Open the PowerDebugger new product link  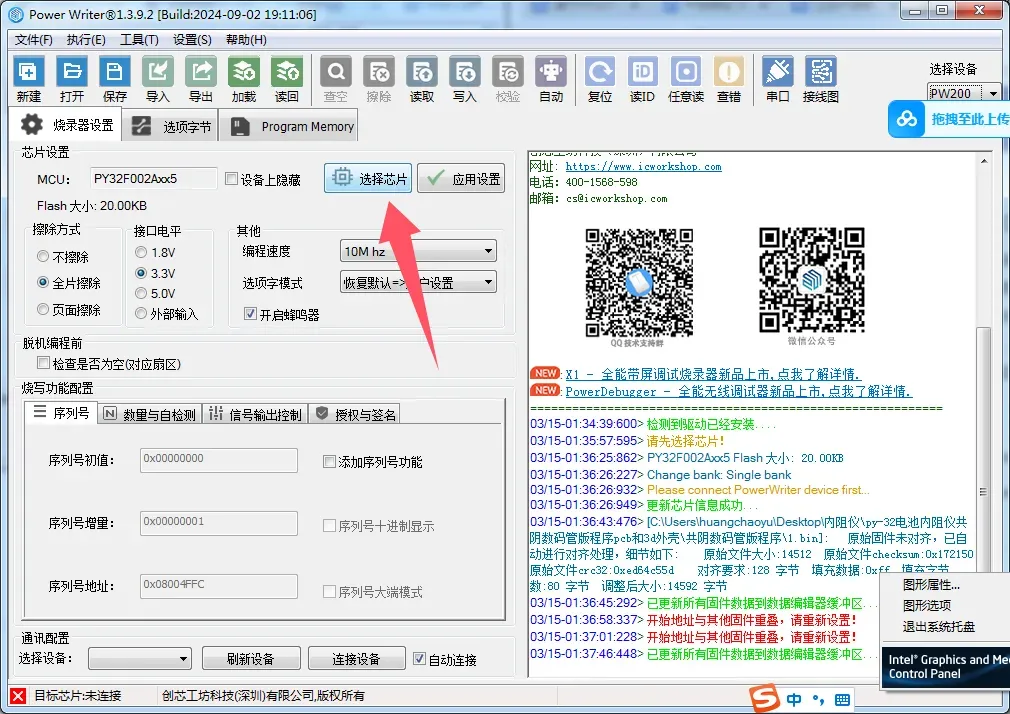click(738, 391)
